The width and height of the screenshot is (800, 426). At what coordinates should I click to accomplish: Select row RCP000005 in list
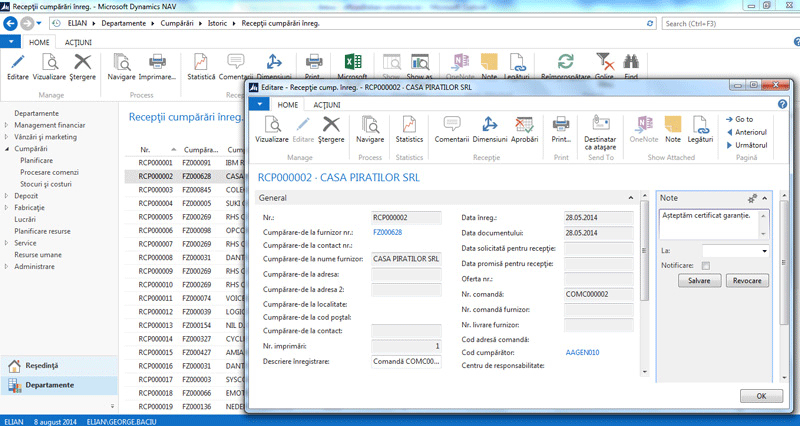(185, 217)
